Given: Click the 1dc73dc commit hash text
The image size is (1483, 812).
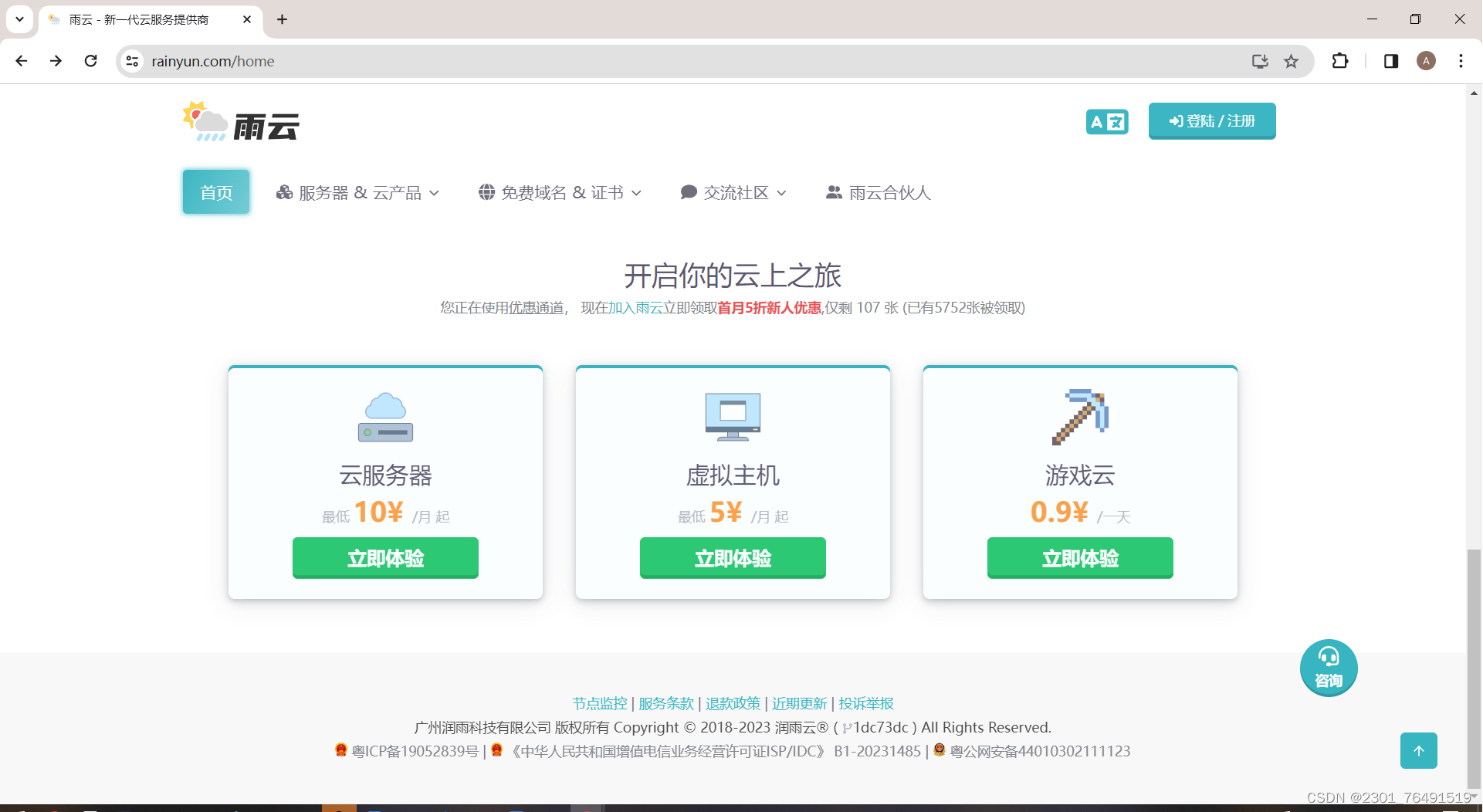Looking at the screenshot, I should coord(880,728).
